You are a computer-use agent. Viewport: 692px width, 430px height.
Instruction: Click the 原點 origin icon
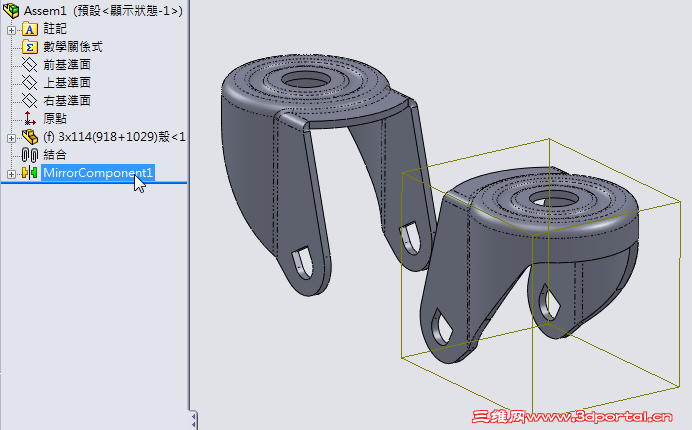click(x=30, y=118)
